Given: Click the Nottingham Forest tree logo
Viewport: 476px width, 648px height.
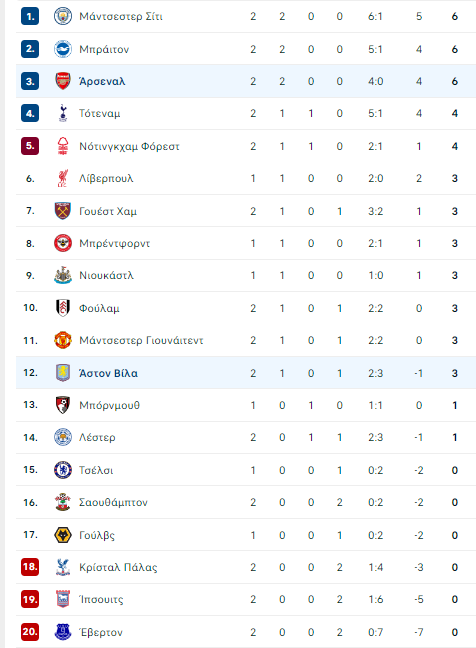Looking at the screenshot, I should [x=63, y=146].
